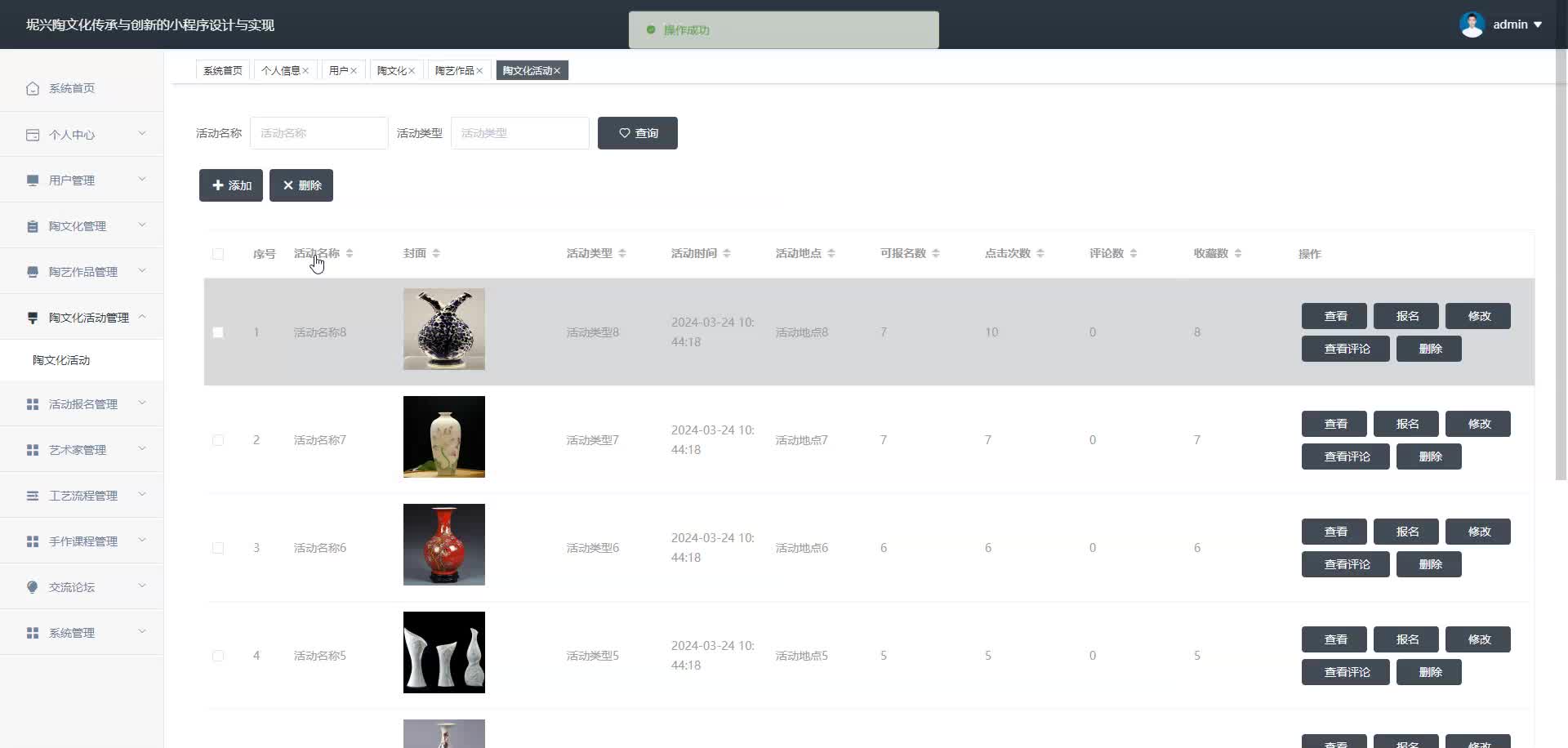The width and height of the screenshot is (1568, 748).
Task: Expand 个人中心 chevron
Action: pos(142,133)
